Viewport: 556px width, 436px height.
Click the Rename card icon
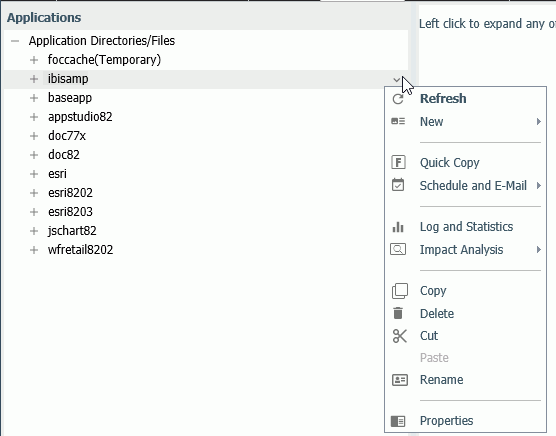pos(400,380)
